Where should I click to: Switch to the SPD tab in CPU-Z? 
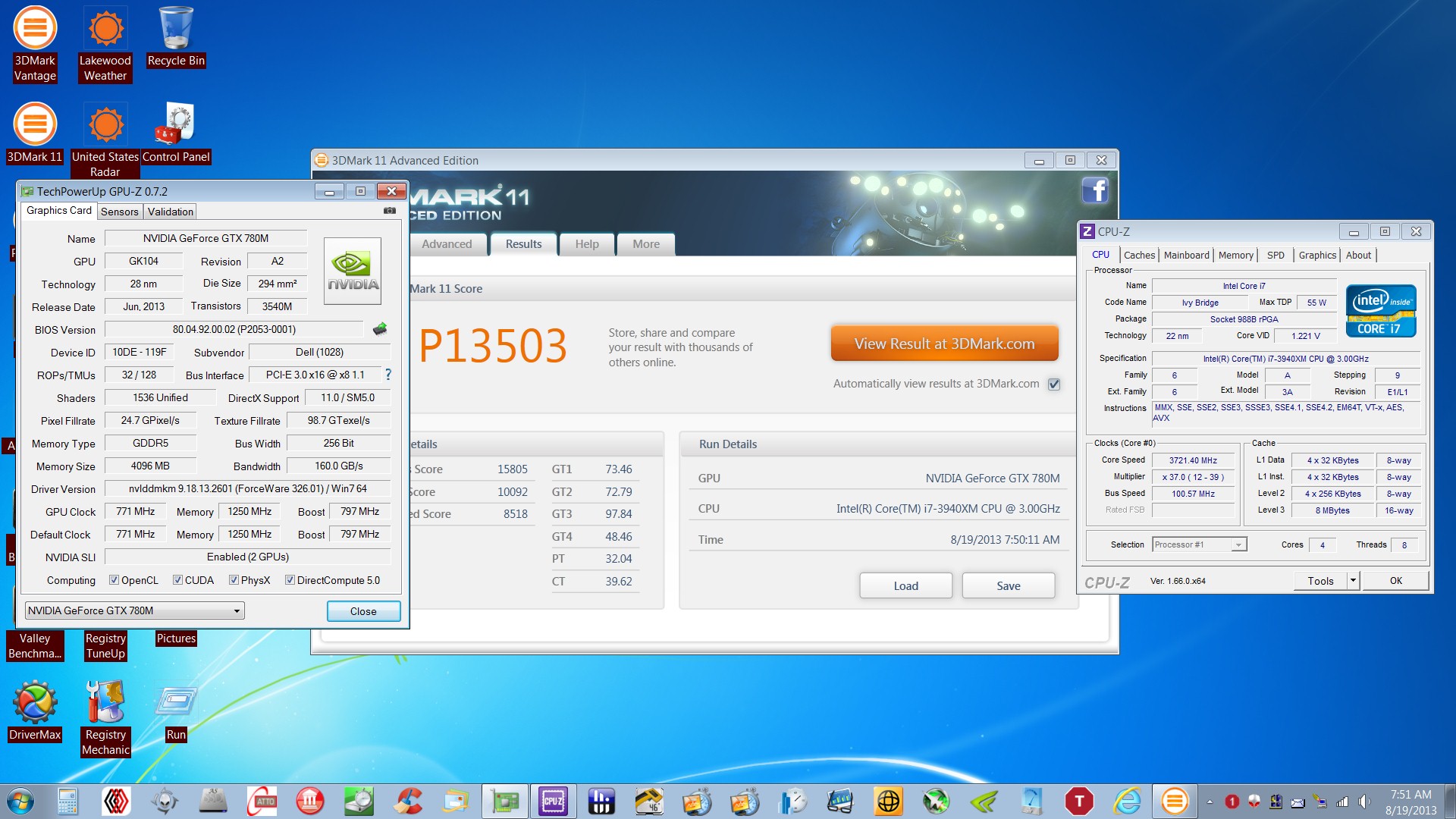[1276, 256]
